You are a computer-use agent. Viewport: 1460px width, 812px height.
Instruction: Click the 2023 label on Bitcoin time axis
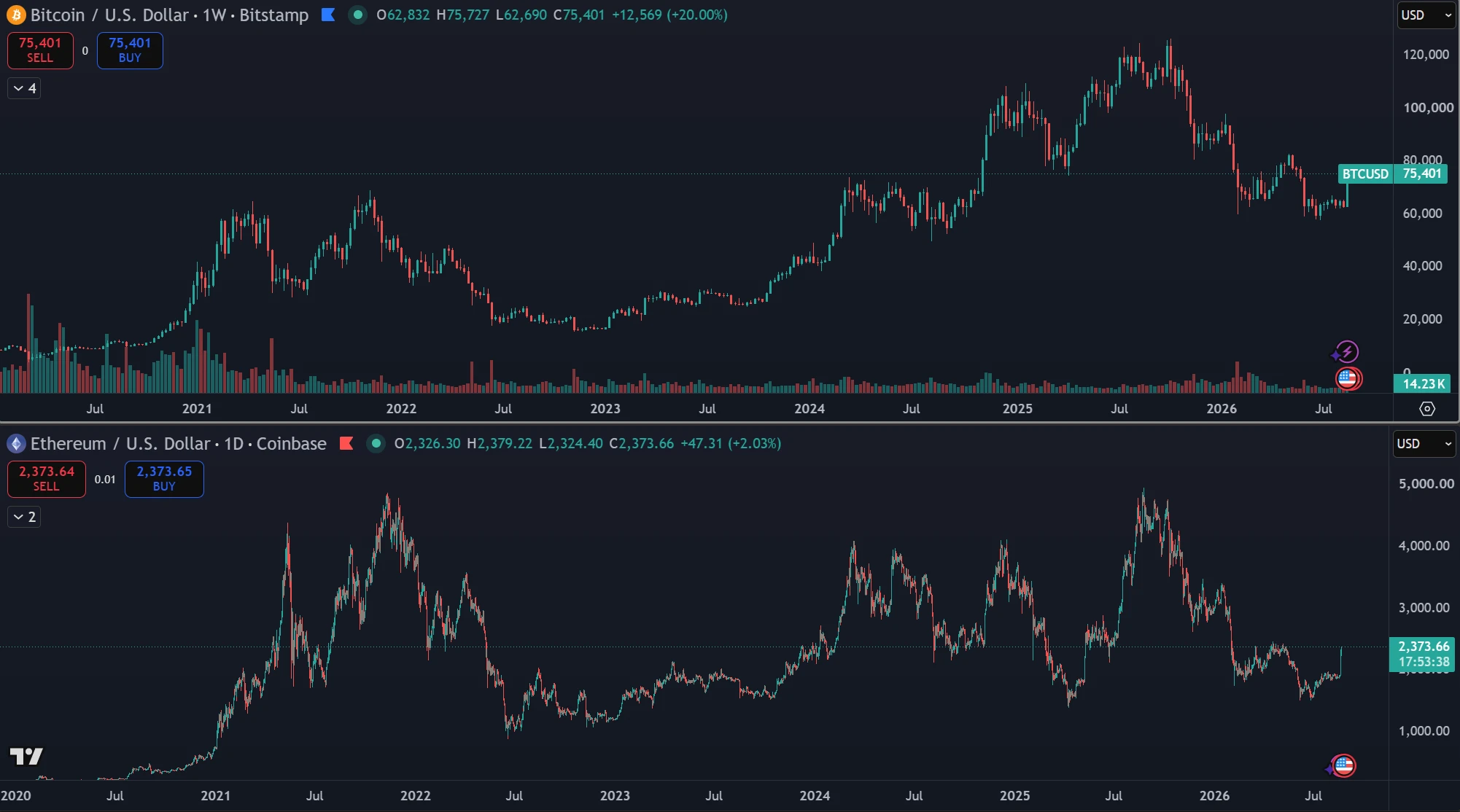point(605,409)
